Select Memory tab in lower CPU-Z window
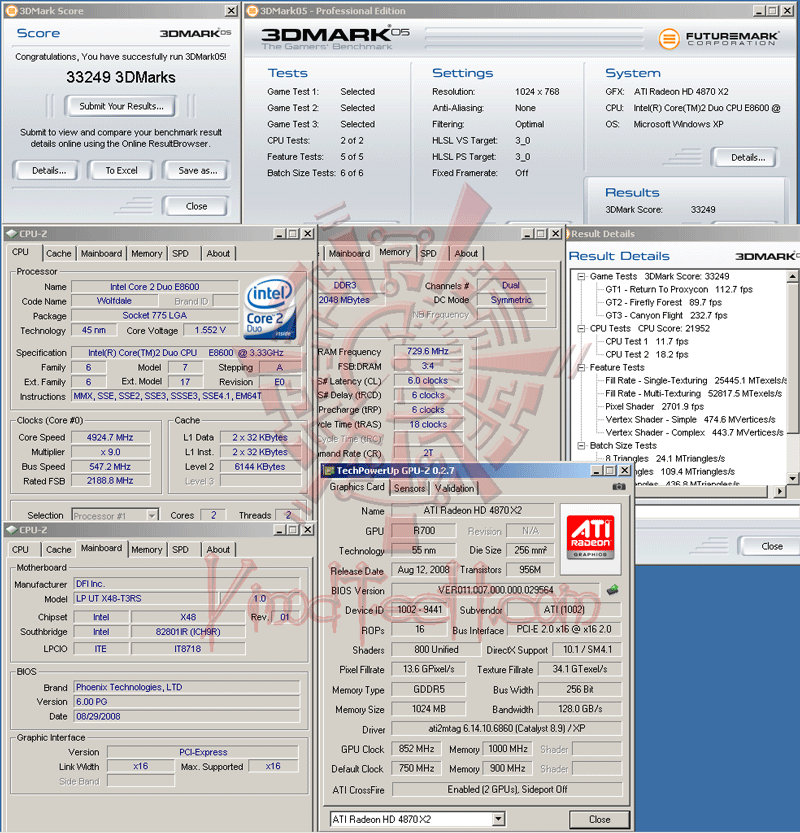800x833 pixels. (x=147, y=549)
